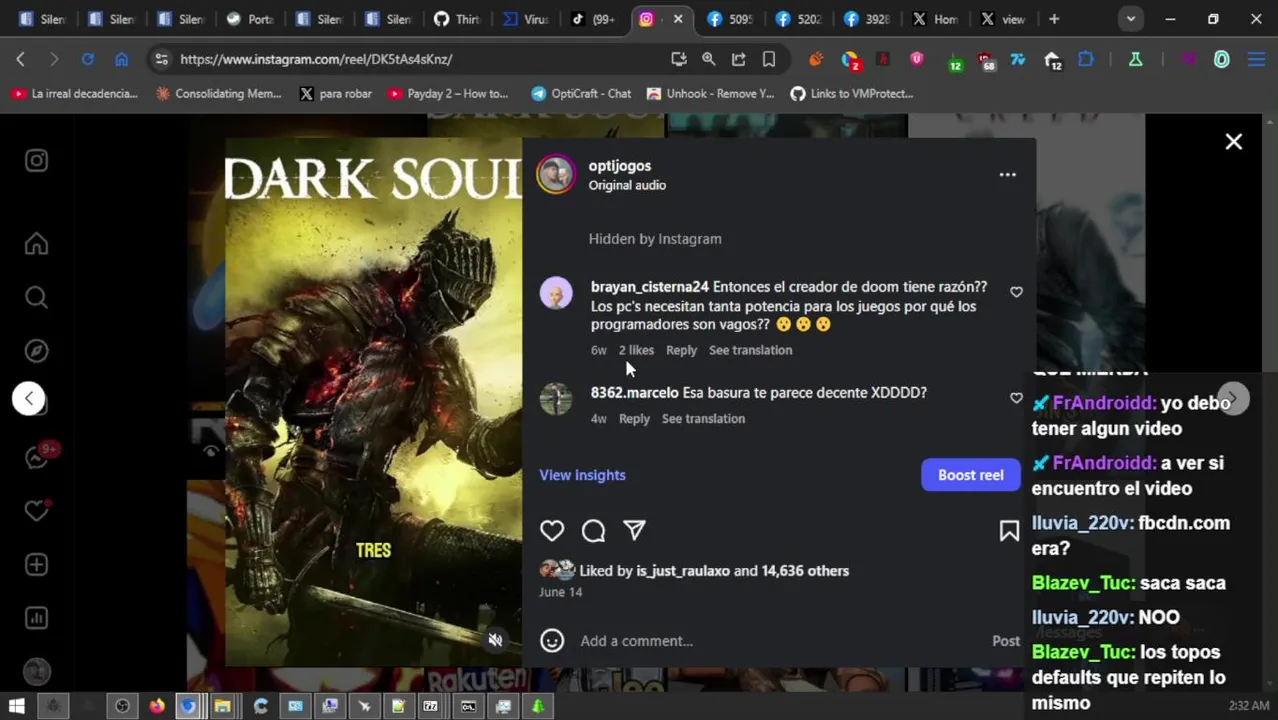The width and height of the screenshot is (1278, 720).
Task: Open the Explore compass icon
Action: [36, 351]
